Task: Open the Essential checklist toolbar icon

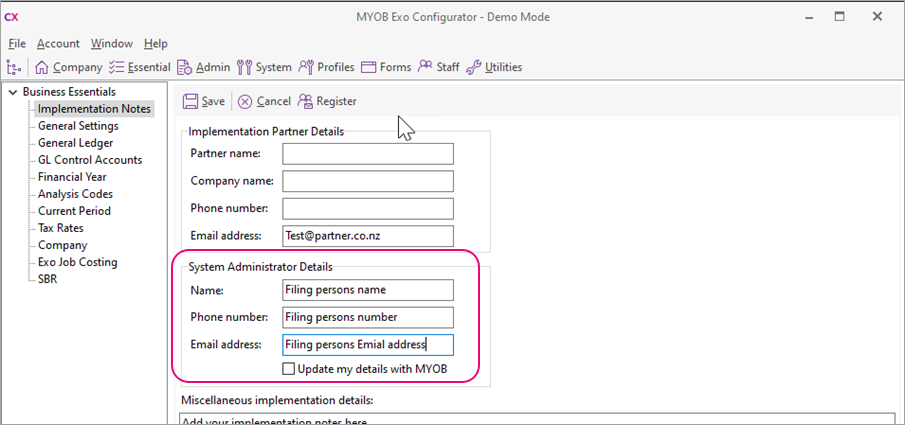Action: click(x=117, y=67)
